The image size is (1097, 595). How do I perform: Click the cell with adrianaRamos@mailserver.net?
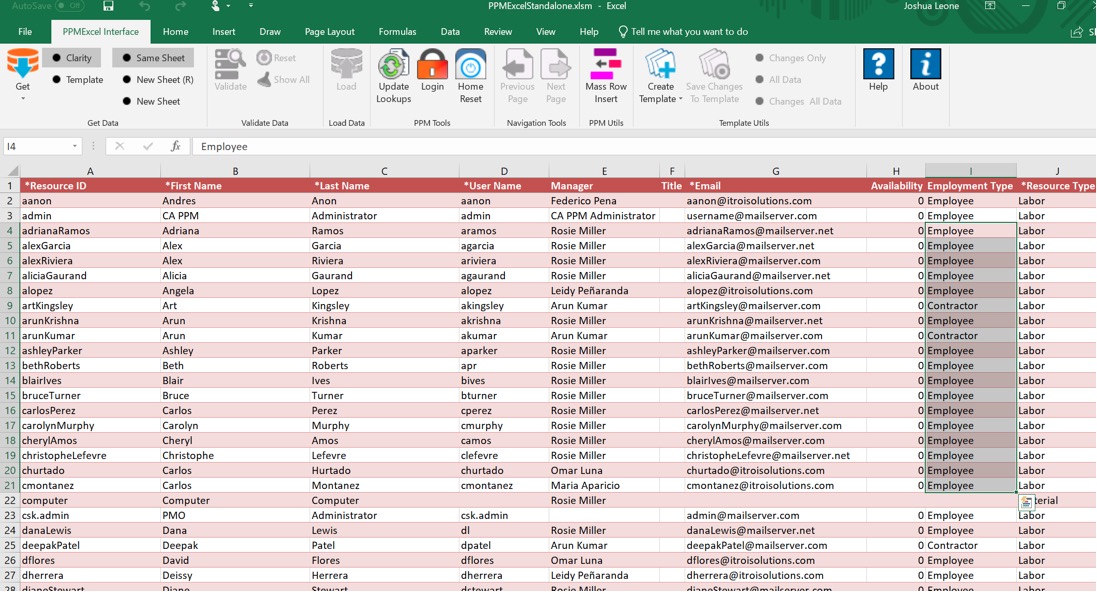pos(775,230)
